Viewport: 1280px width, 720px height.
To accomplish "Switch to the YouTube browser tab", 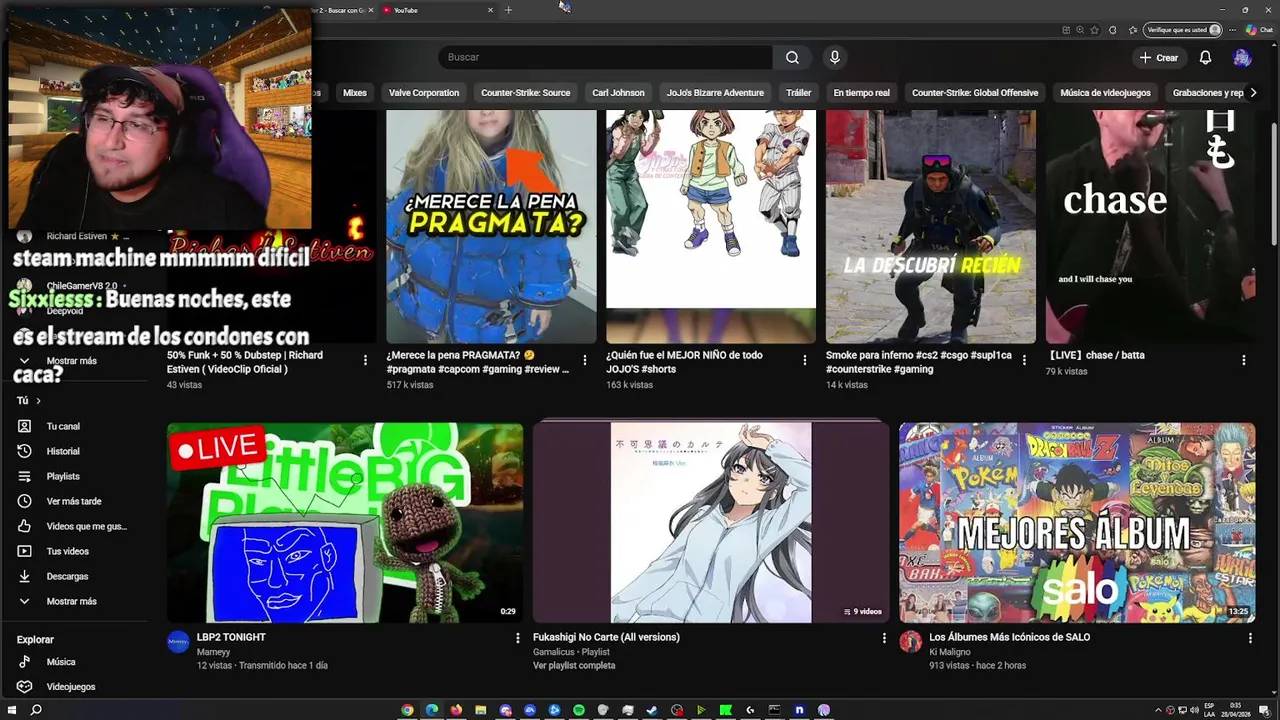I will [x=438, y=10].
